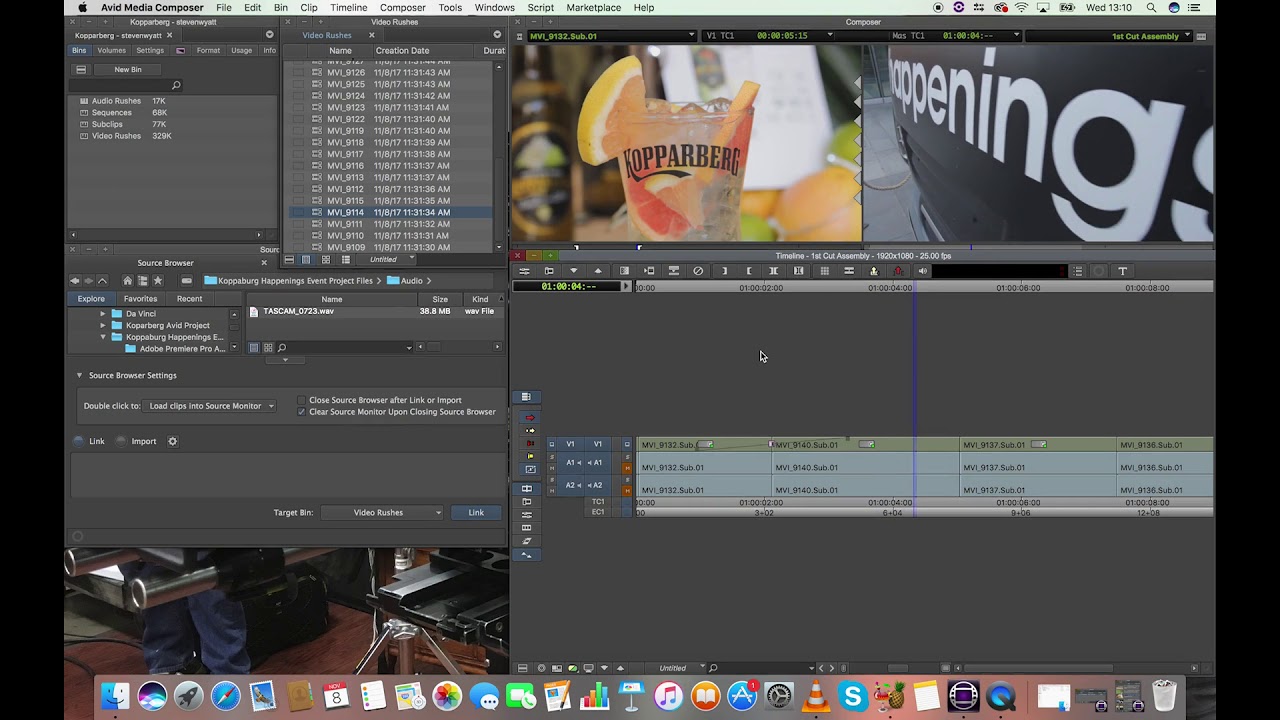Screen dimensions: 1280x720
Task: Switch to the Volumes tab
Action: [112, 50]
